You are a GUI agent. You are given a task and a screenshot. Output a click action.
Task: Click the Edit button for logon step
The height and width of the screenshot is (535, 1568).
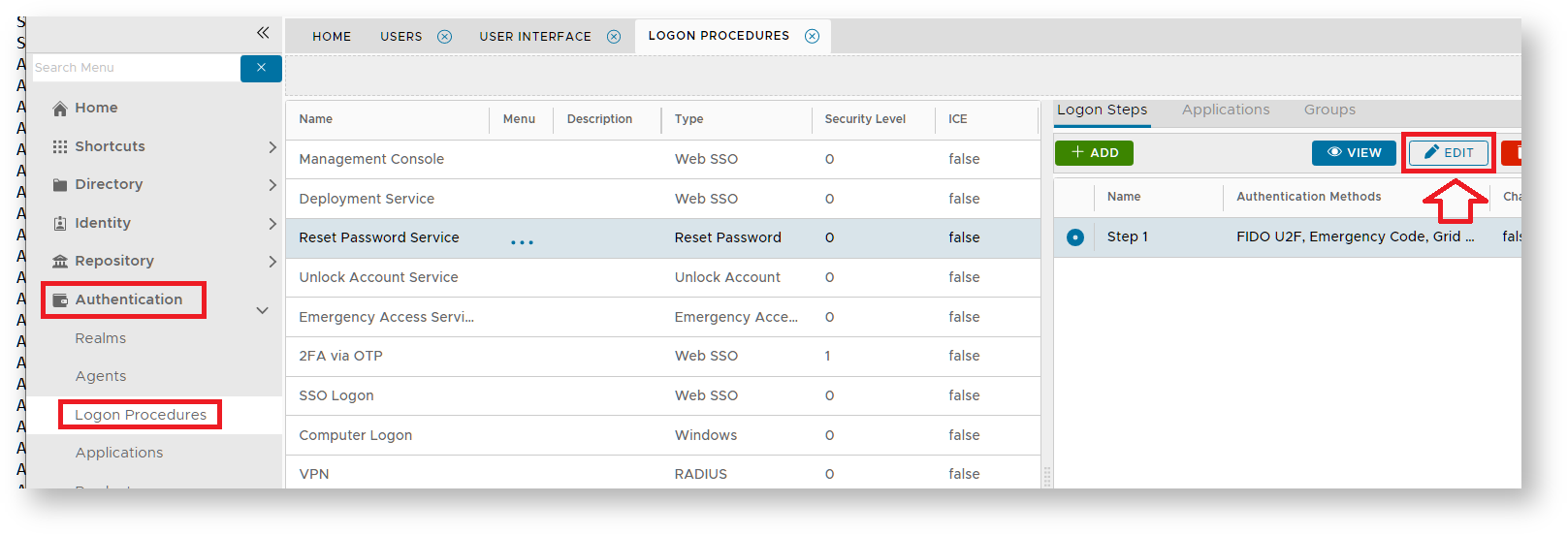click(x=1449, y=153)
